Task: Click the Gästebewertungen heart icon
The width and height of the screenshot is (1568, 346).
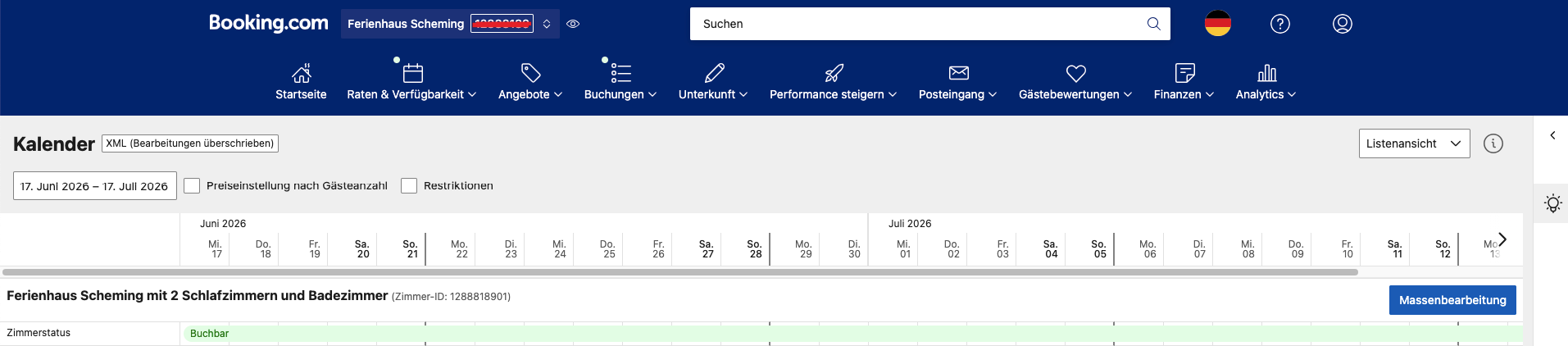Action: (x=1075, y=73)
